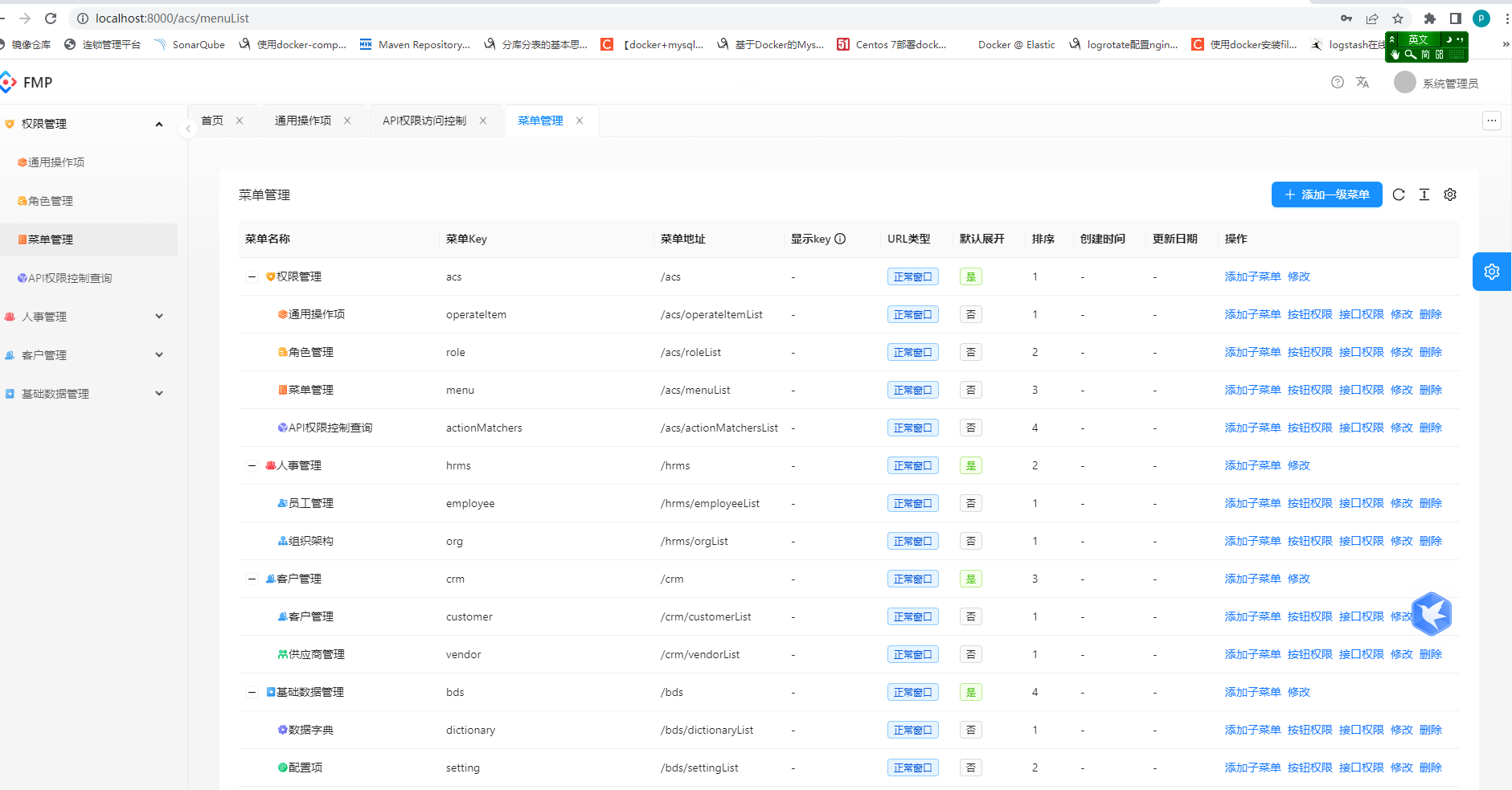Click the help question-mark icon in header
The height and width of the screenshot is (790, 1512).
(x=1338, y=82)
